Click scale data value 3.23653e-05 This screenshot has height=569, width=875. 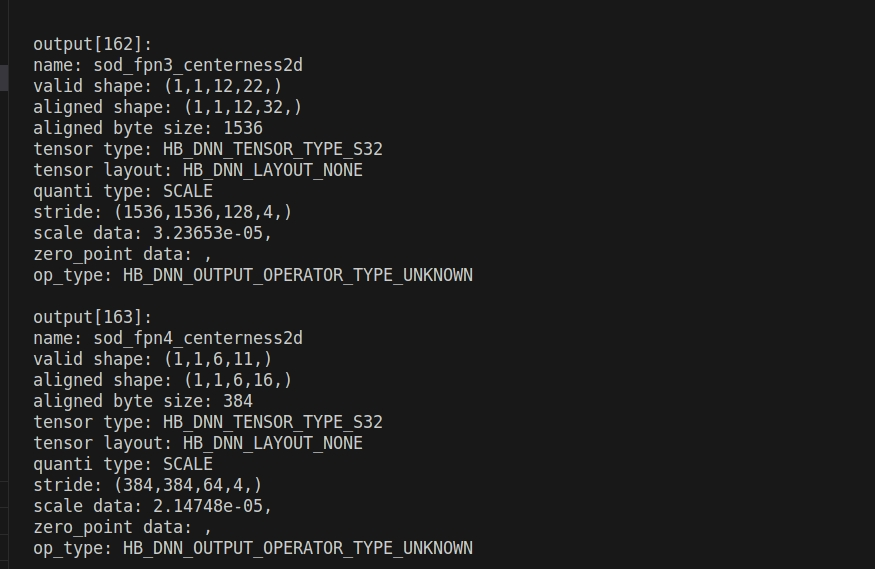pyautogui.click(x=211, y=233)
